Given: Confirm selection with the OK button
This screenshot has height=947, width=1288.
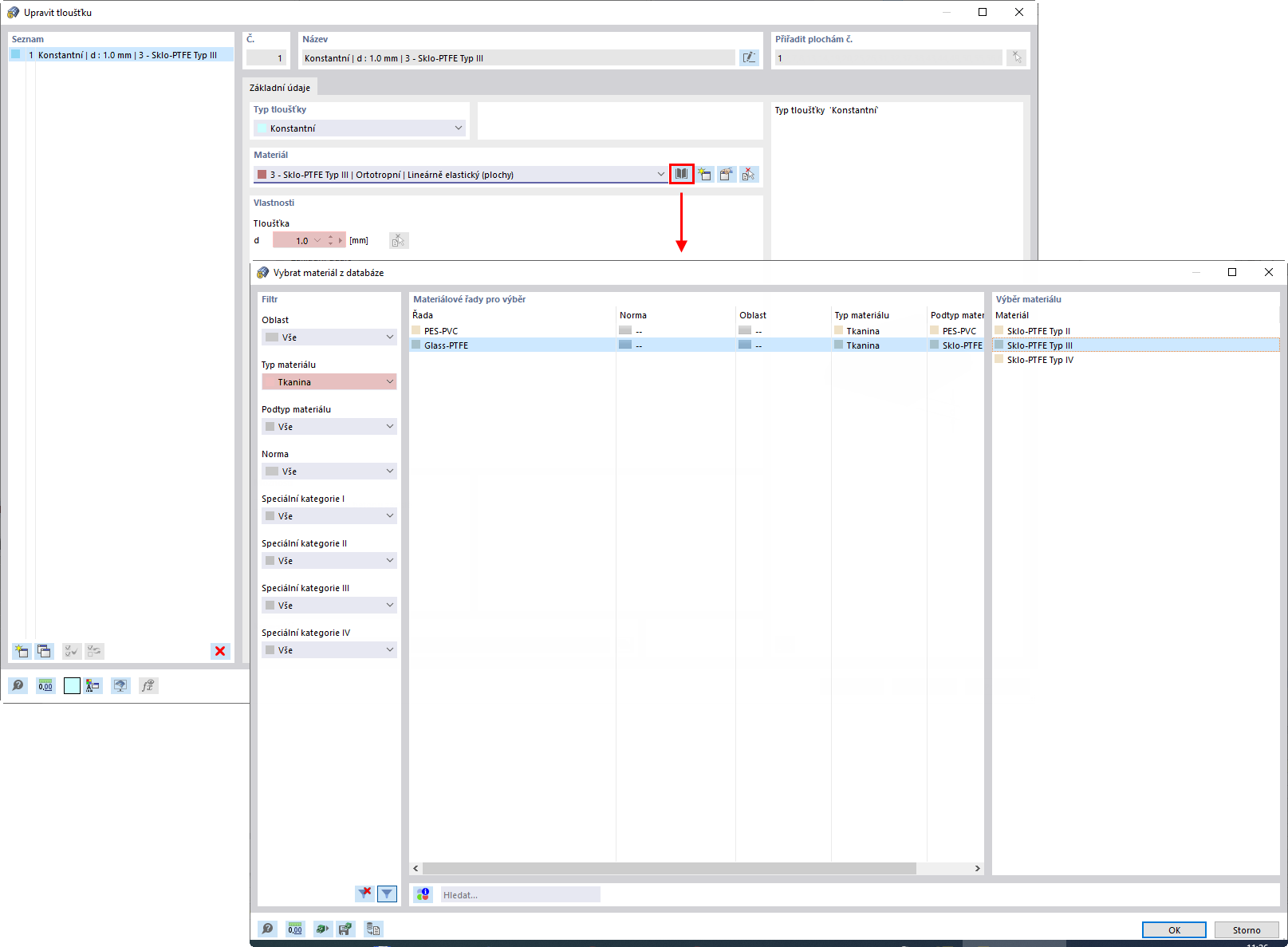Looking at the screenshot, I should (x=1174, y=929).
